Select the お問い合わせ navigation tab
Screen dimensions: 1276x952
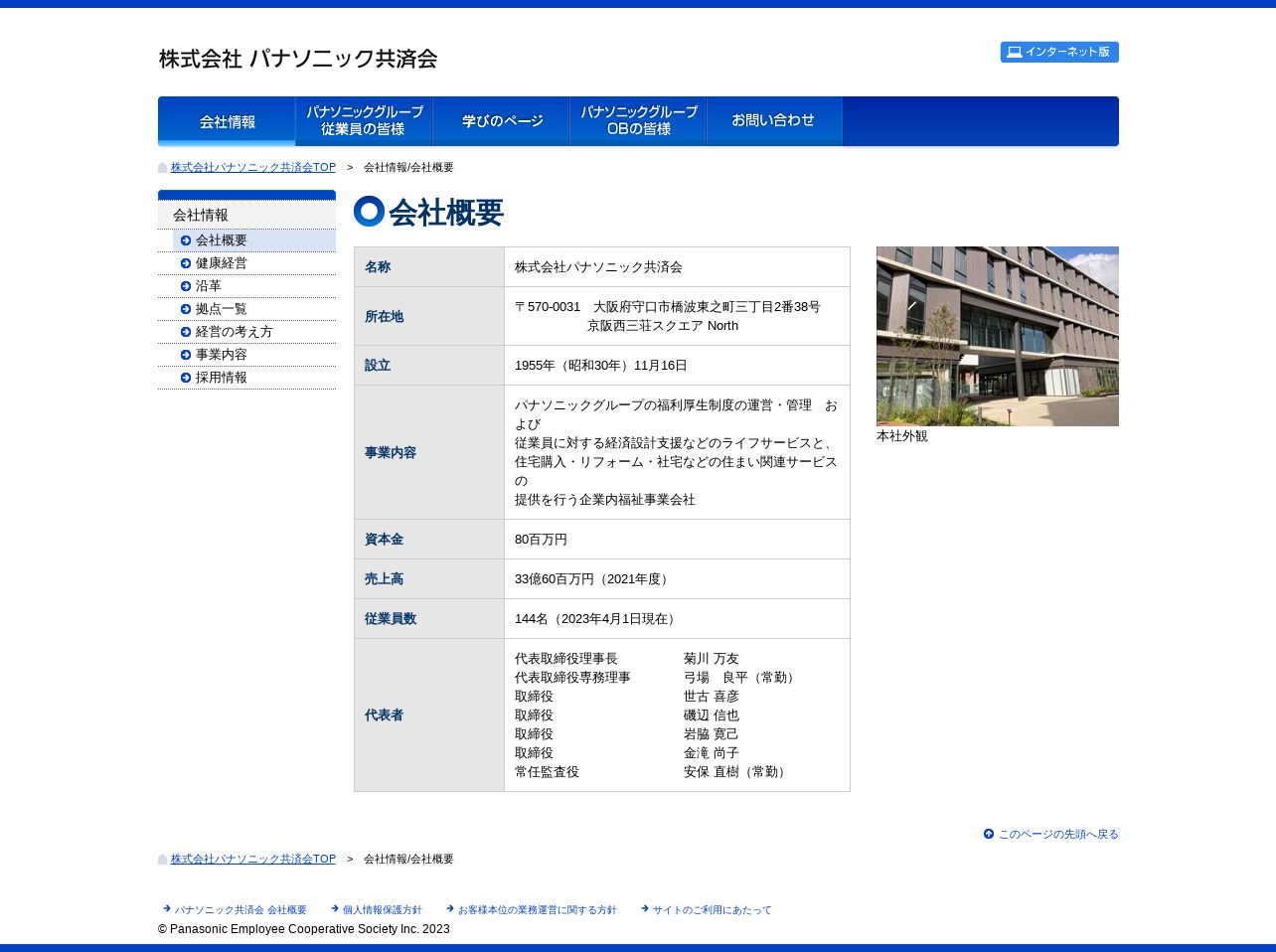pyautogui.click(x=774, y=121)
